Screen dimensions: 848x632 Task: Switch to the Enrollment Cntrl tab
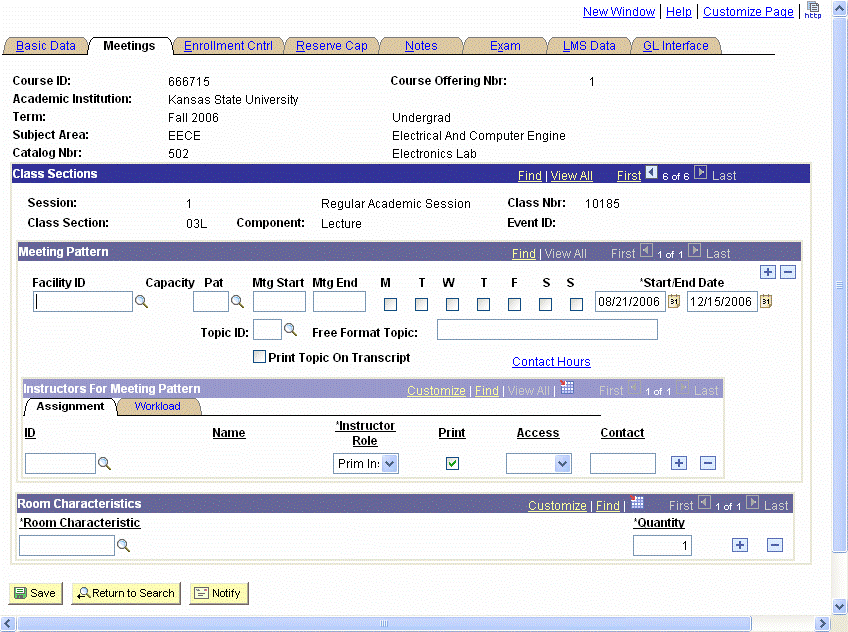228,46
